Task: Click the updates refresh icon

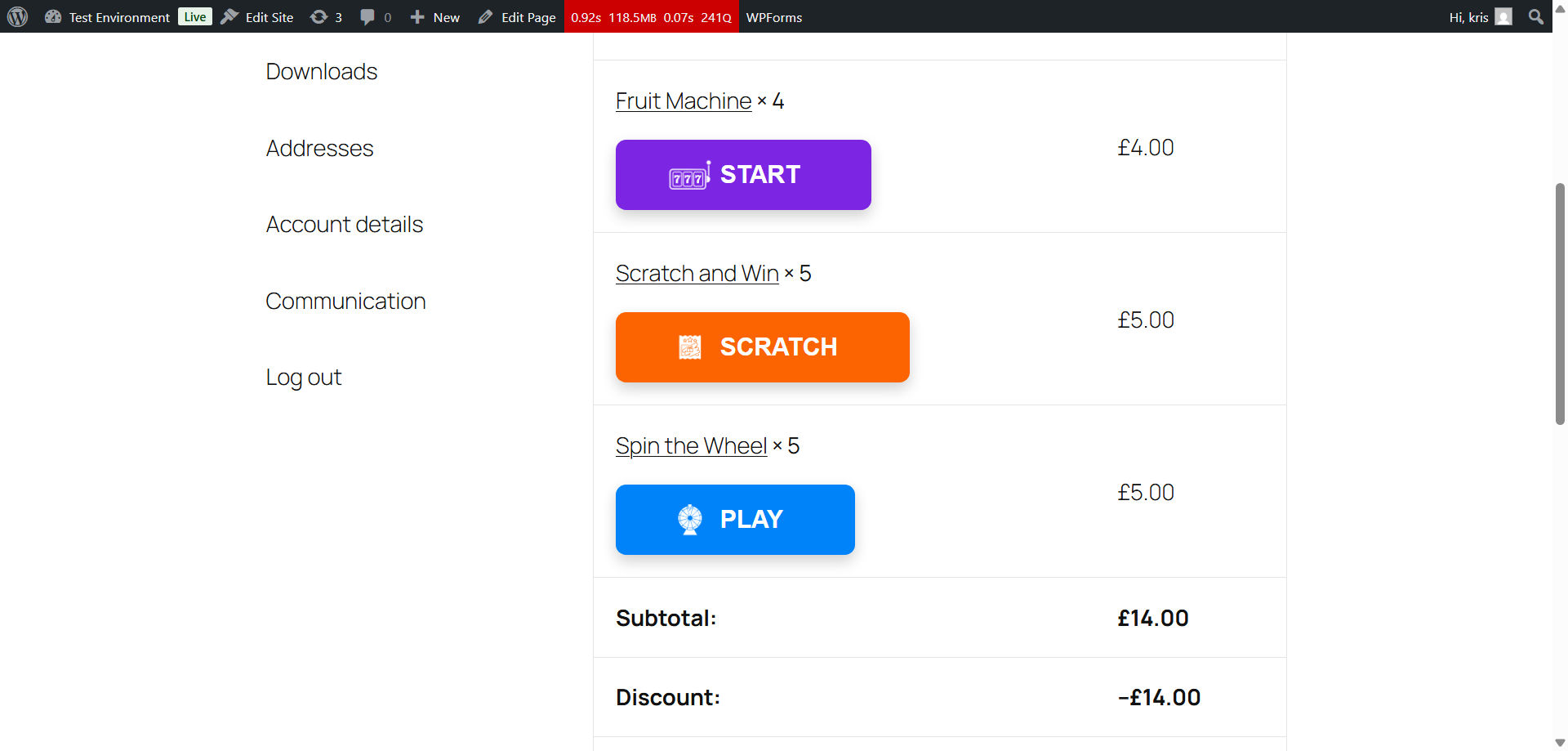Action: (x=318, y=17)
